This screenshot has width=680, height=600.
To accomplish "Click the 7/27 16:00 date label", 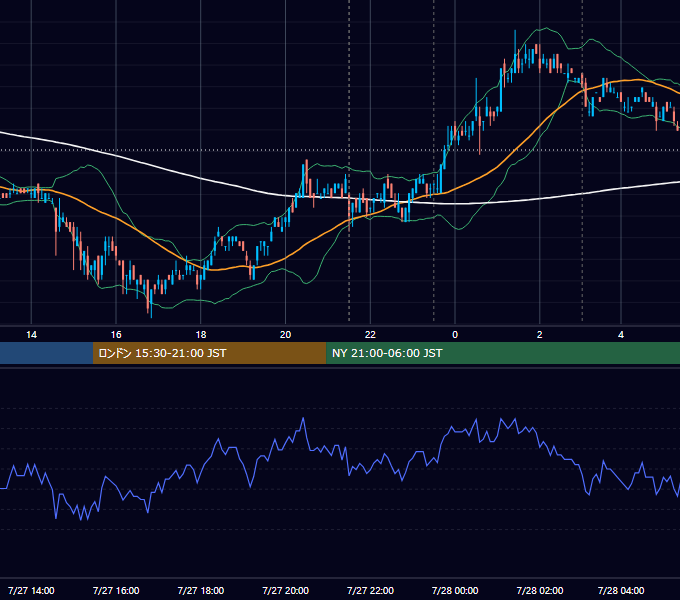I will click(x=116, y=590).
